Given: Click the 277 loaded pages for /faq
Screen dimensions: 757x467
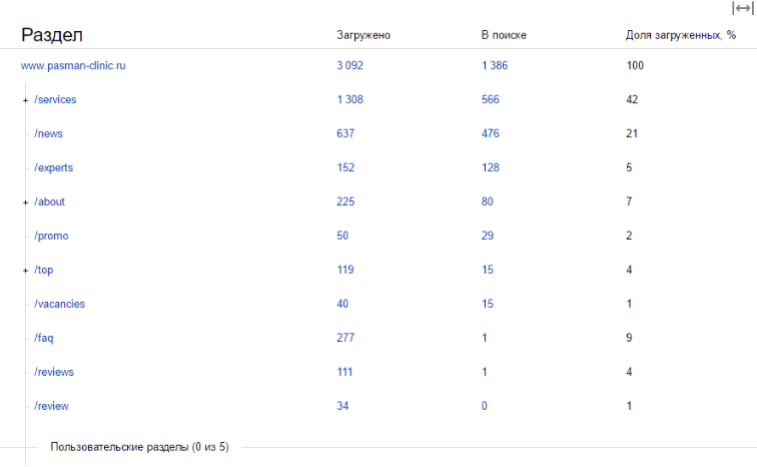Looking at the screenshot, I should click(345, 338).
